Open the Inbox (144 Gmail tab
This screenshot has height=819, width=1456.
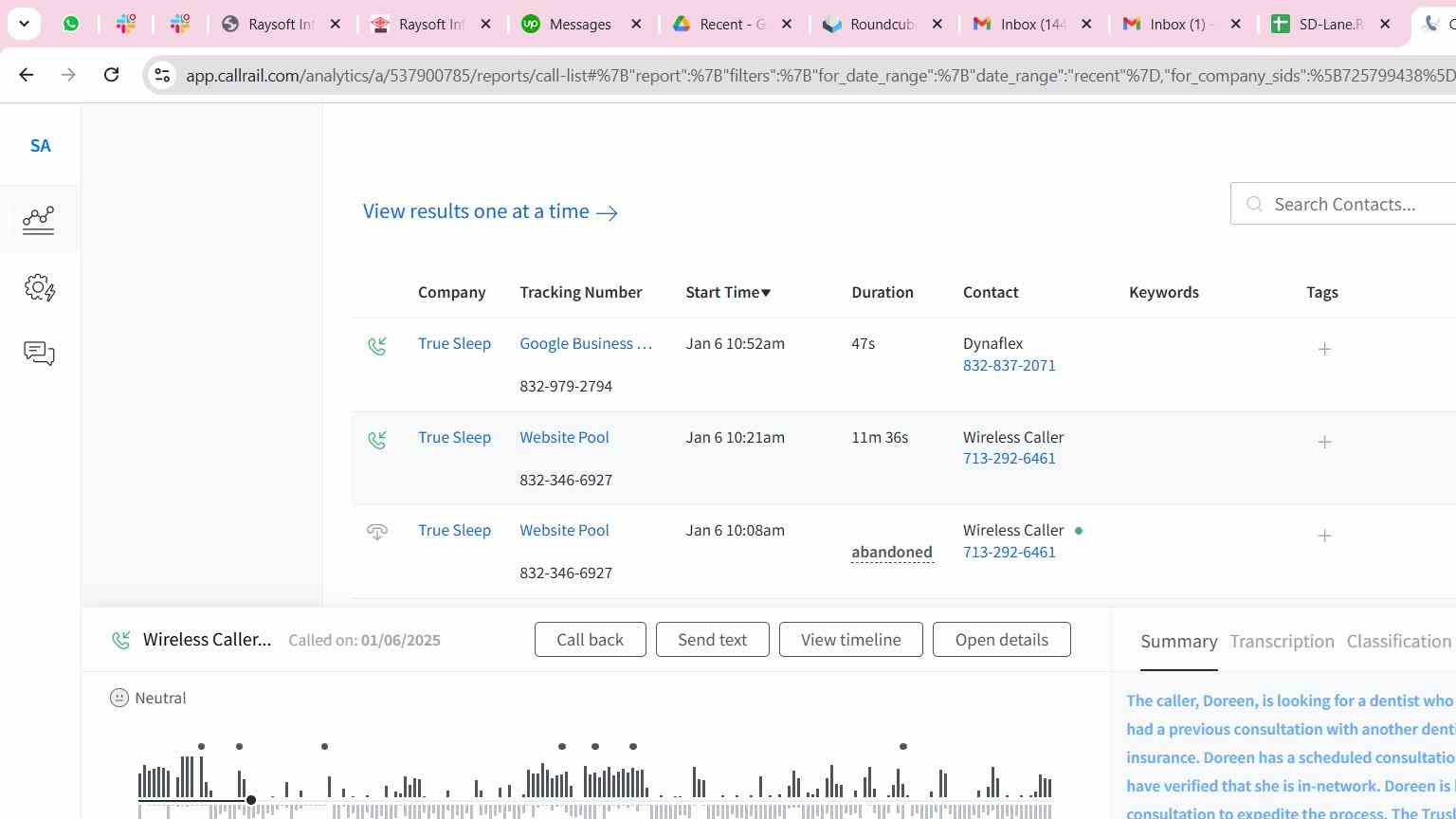[x=1033, y=24]
